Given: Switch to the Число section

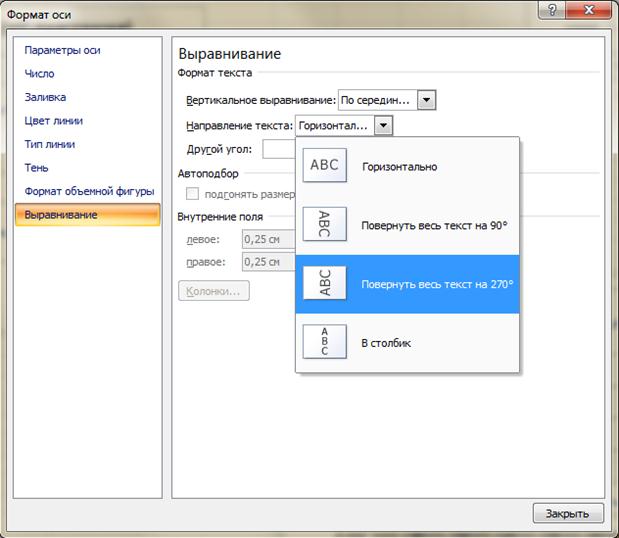Looking at the screenshot, I should [x=39, y=74].
